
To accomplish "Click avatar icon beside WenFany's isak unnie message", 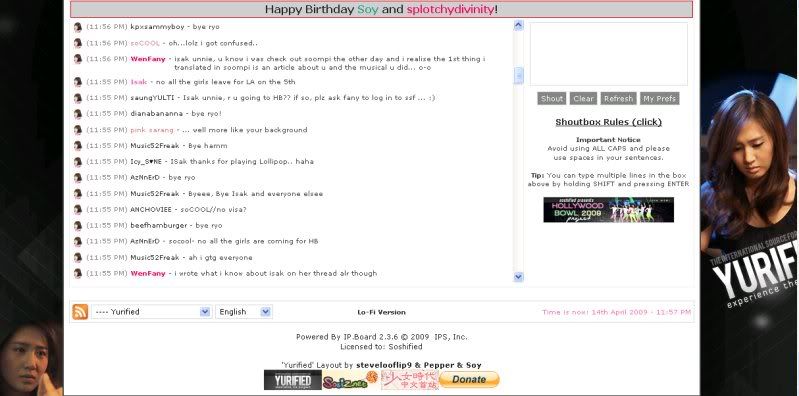I will (x=77, y=59).
